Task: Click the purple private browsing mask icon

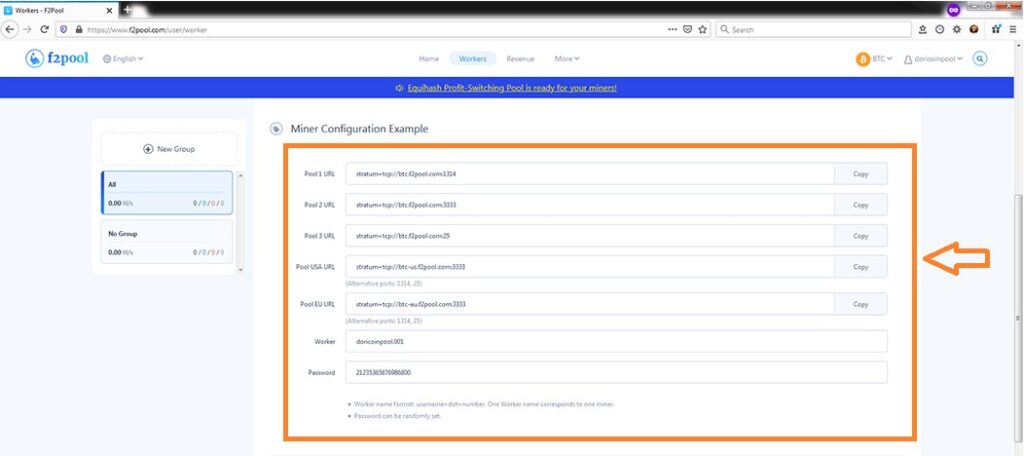Action: [x=953, y=10]
